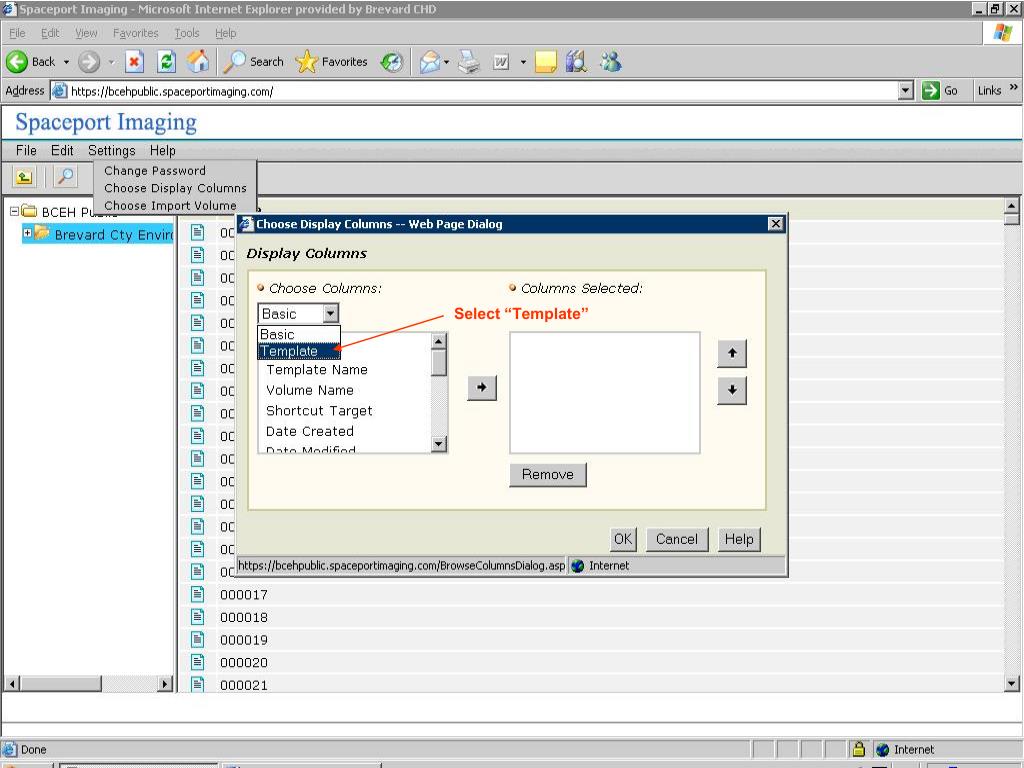1024x768 pixels.
Task: Select Change Password from the Settings menu
Action: coord(155,170)
